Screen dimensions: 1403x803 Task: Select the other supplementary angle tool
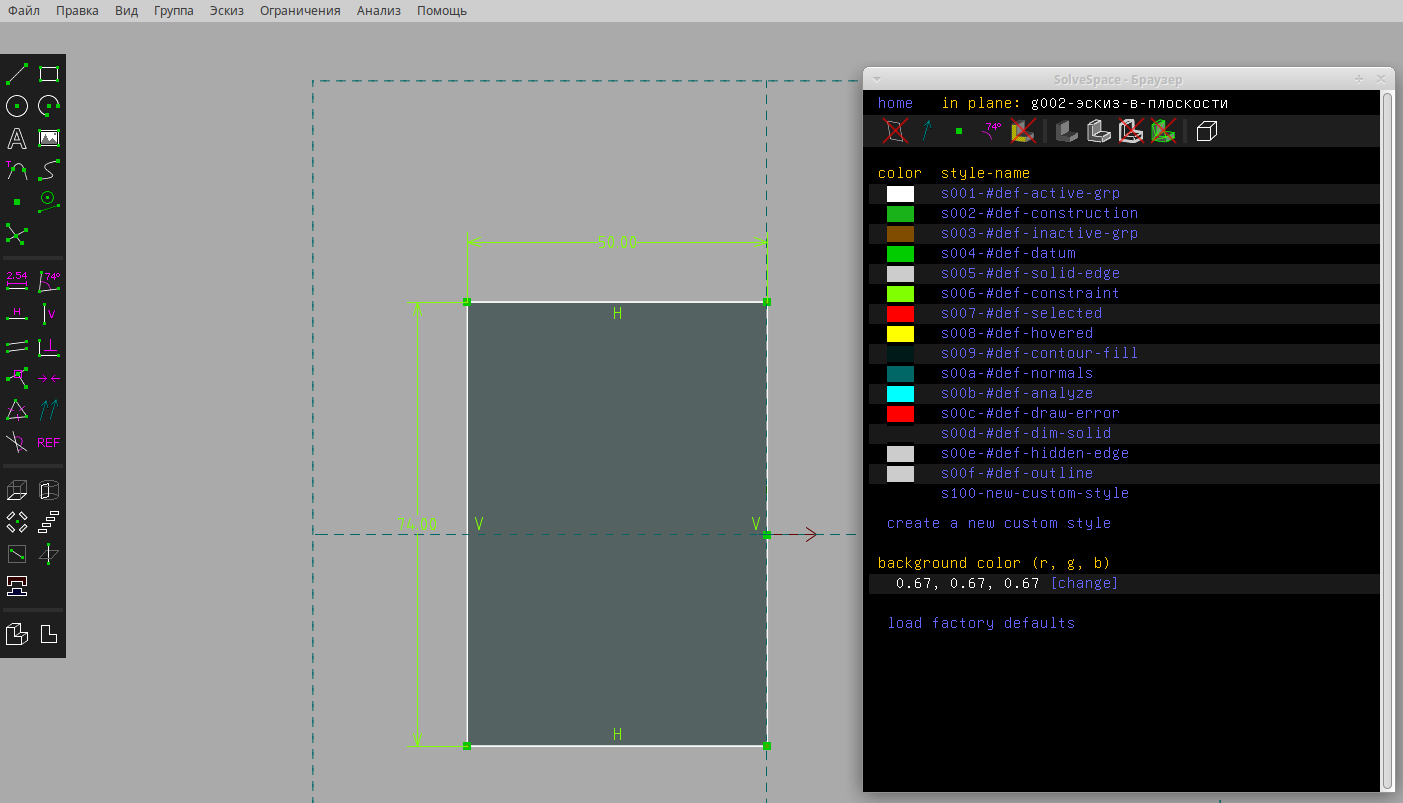coord(17,442)
